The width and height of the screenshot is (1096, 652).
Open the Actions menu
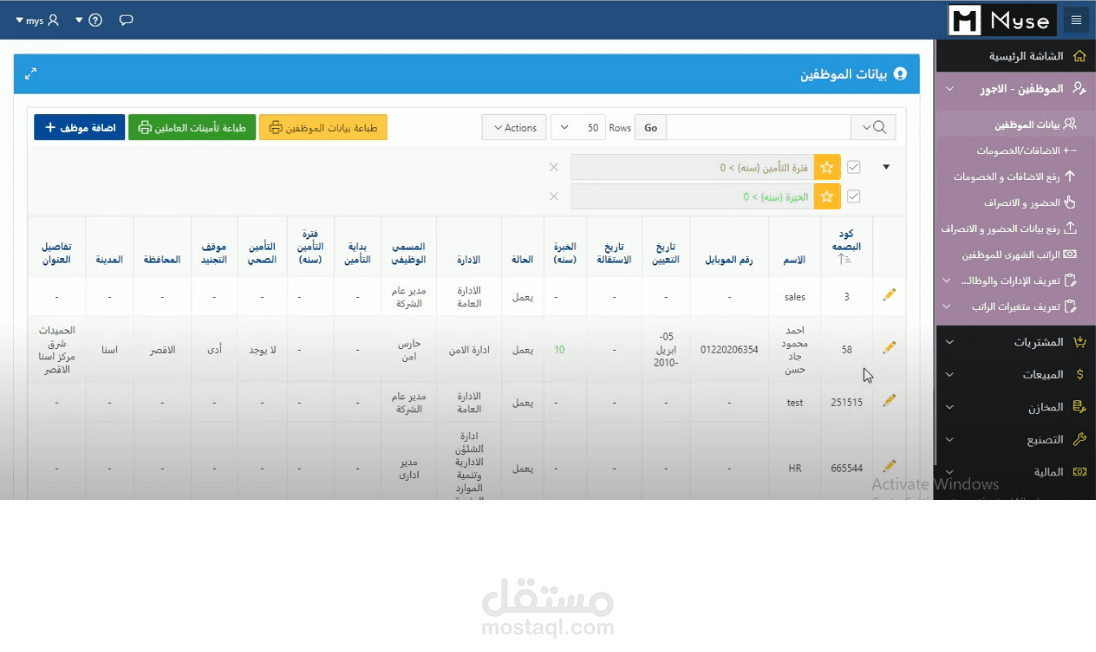(514, 127)
